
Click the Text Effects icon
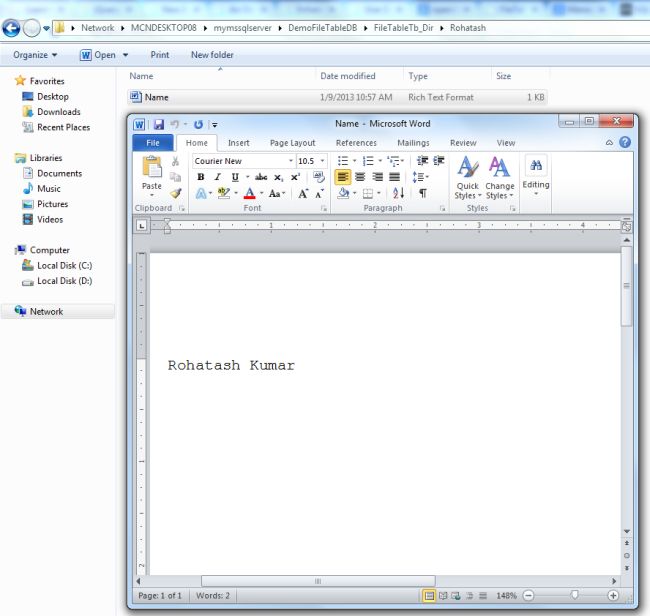click(x=201, y=194)
